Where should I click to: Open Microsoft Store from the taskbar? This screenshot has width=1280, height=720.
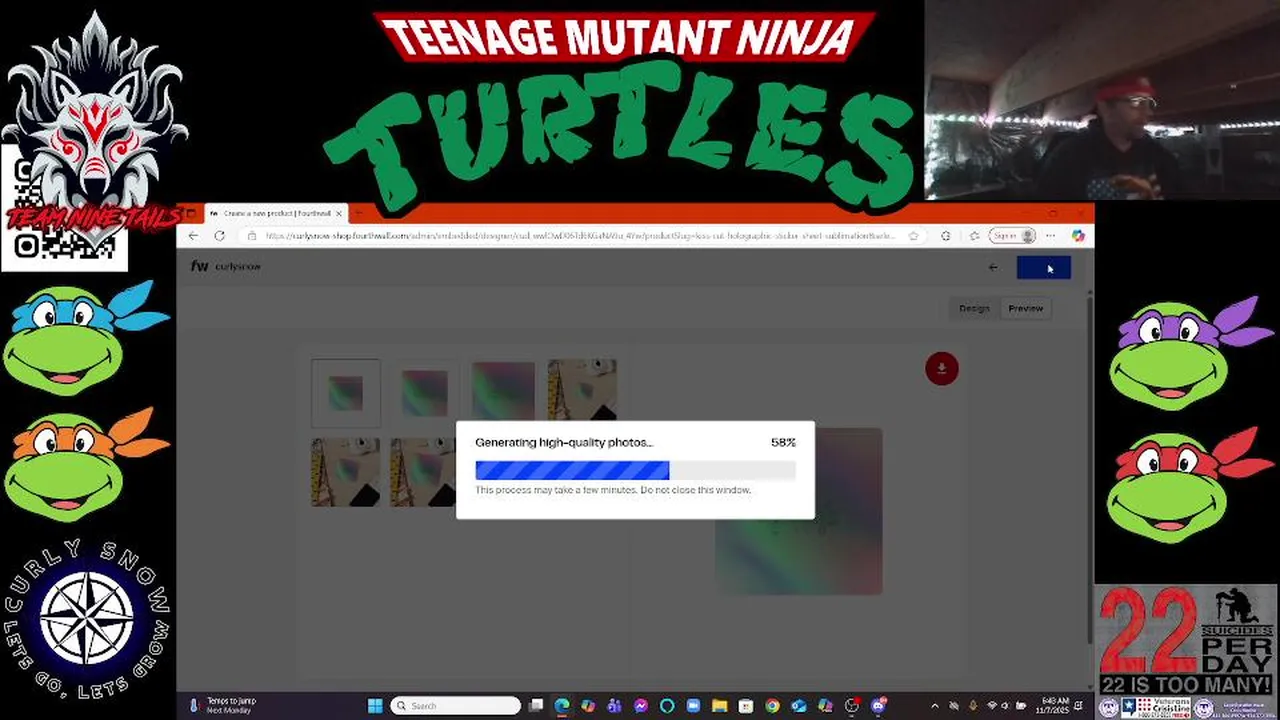click(746, 706)
